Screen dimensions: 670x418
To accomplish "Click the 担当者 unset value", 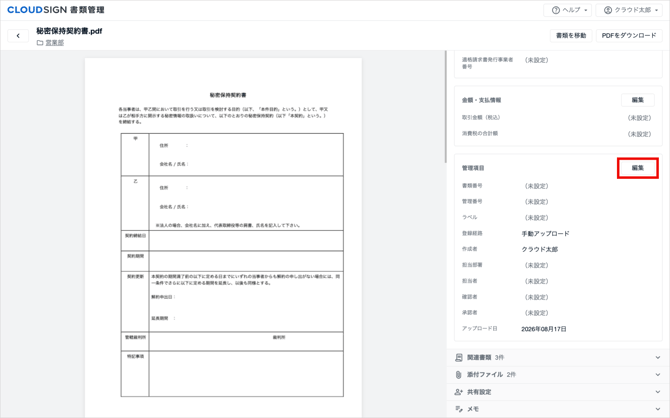I will (x=537, y=281).
